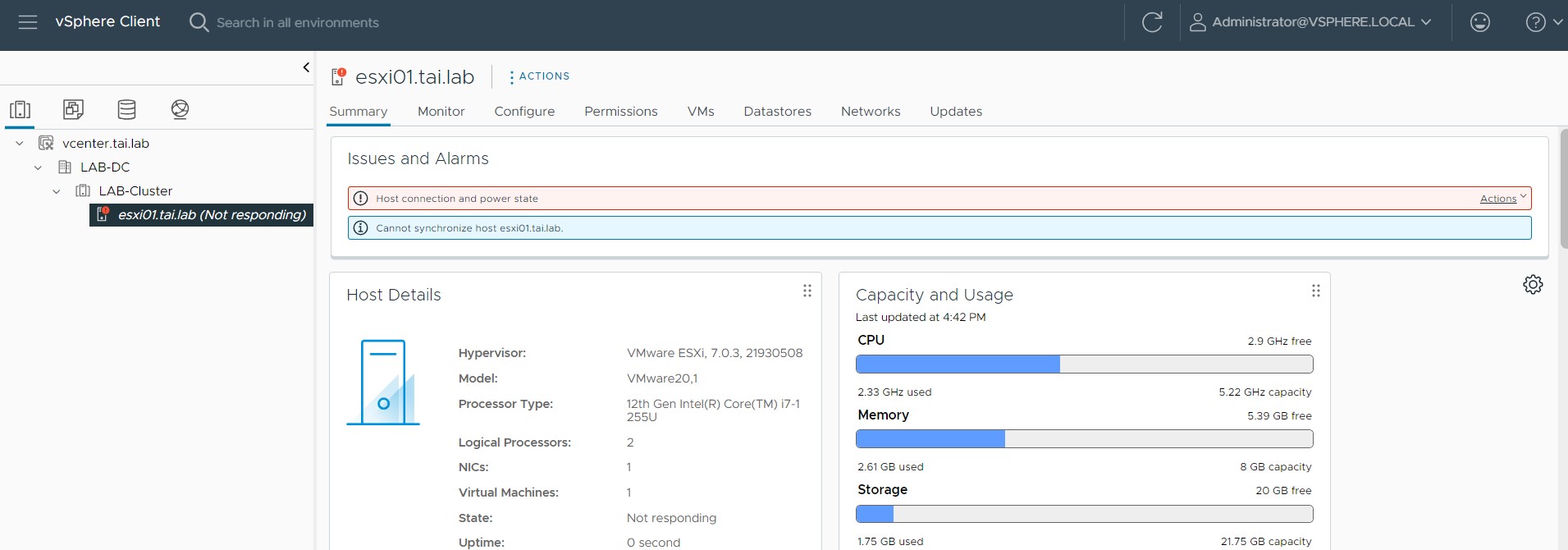Screen dimensions: 1568x550
Task: Open the Configure tab
Action: point(524,112)
